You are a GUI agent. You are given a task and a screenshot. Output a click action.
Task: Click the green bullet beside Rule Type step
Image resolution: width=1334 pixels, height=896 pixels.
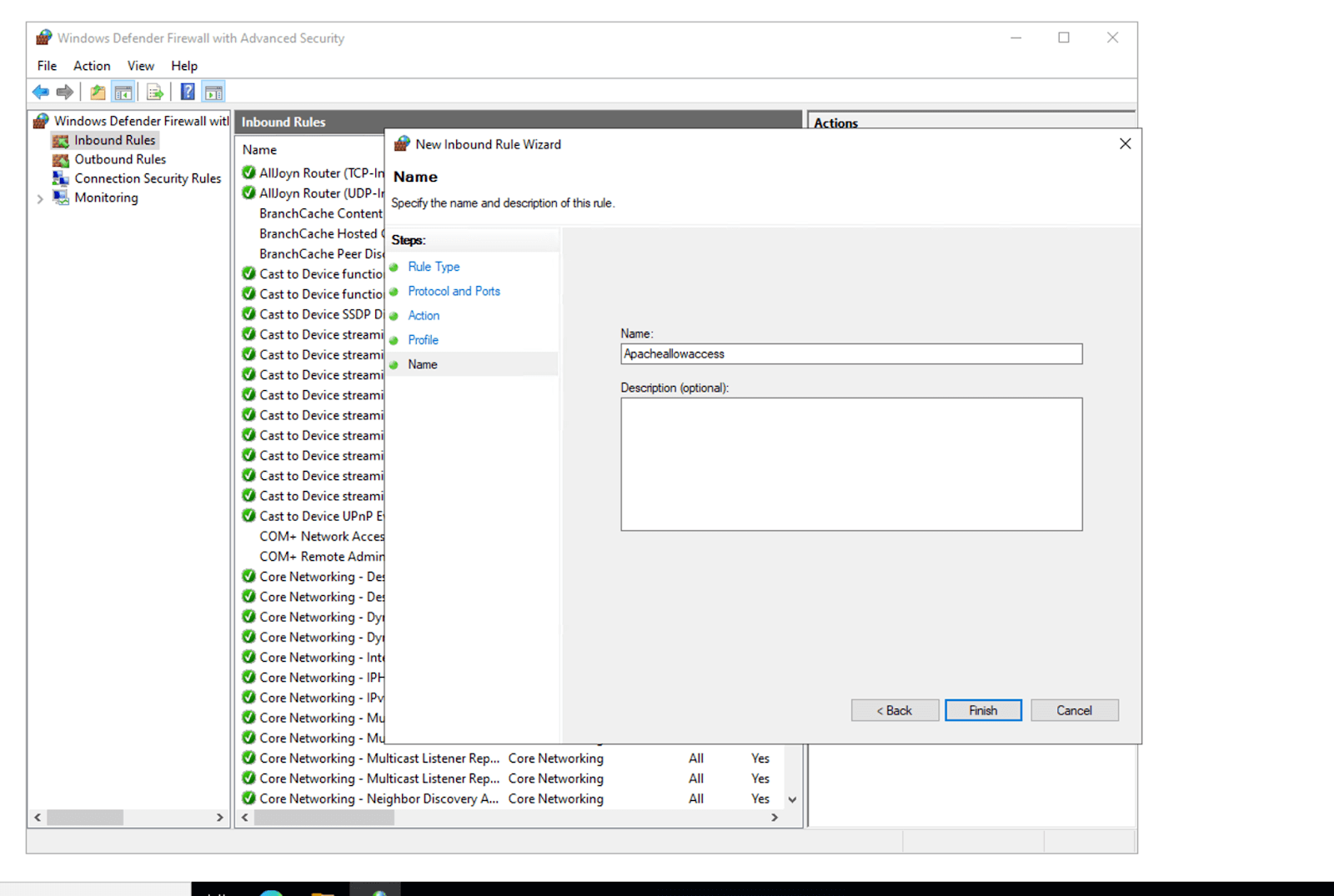coord(394,267)
